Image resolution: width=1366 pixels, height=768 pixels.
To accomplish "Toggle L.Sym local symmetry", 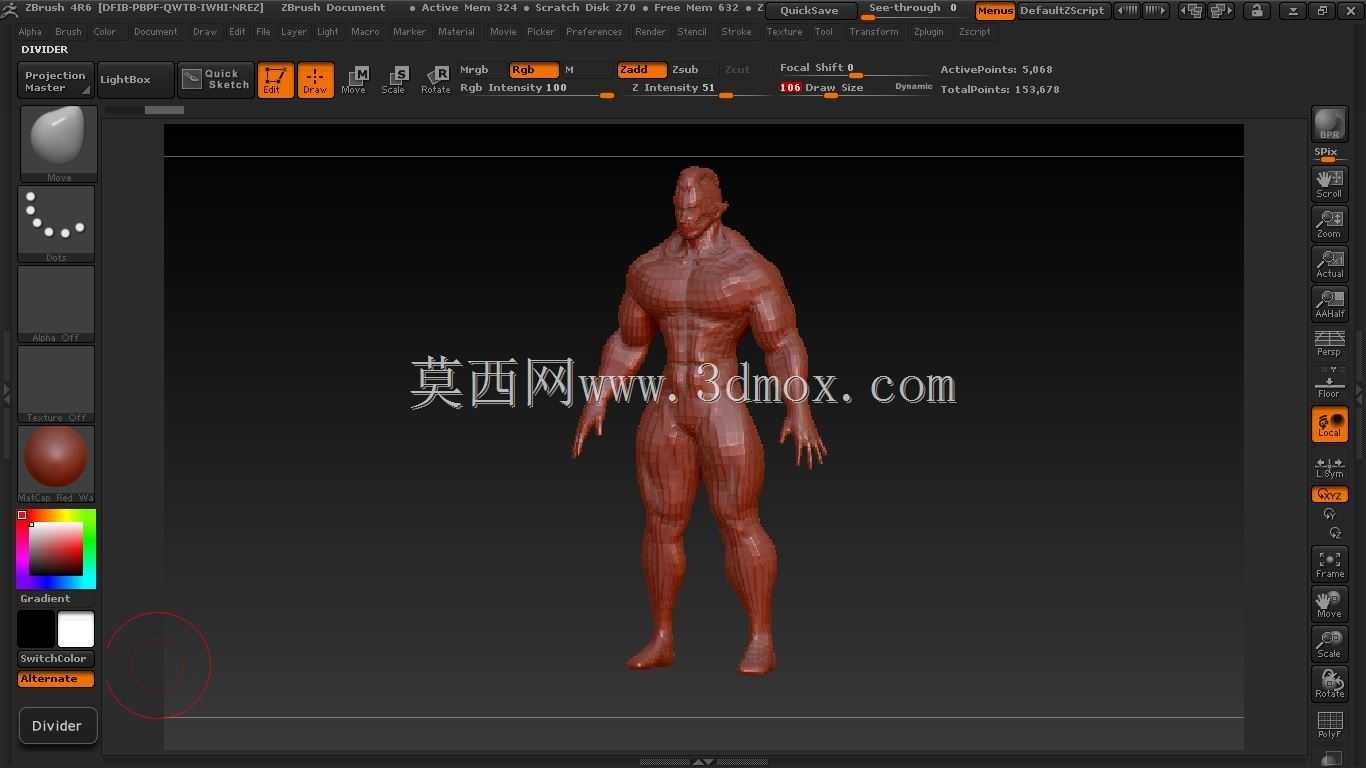I will tap(1329, 467).
